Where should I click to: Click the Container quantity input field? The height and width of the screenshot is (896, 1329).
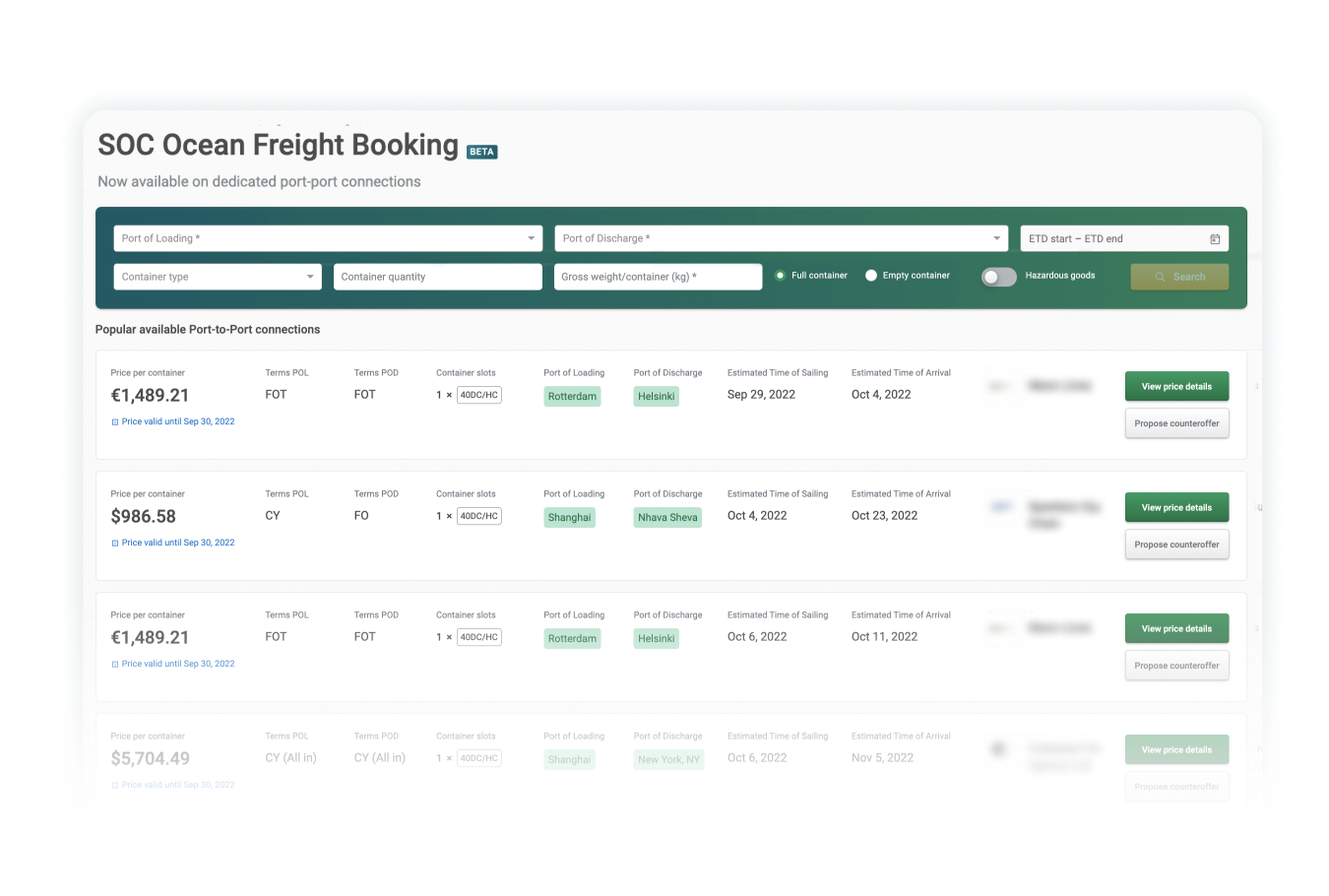(438, 277)
